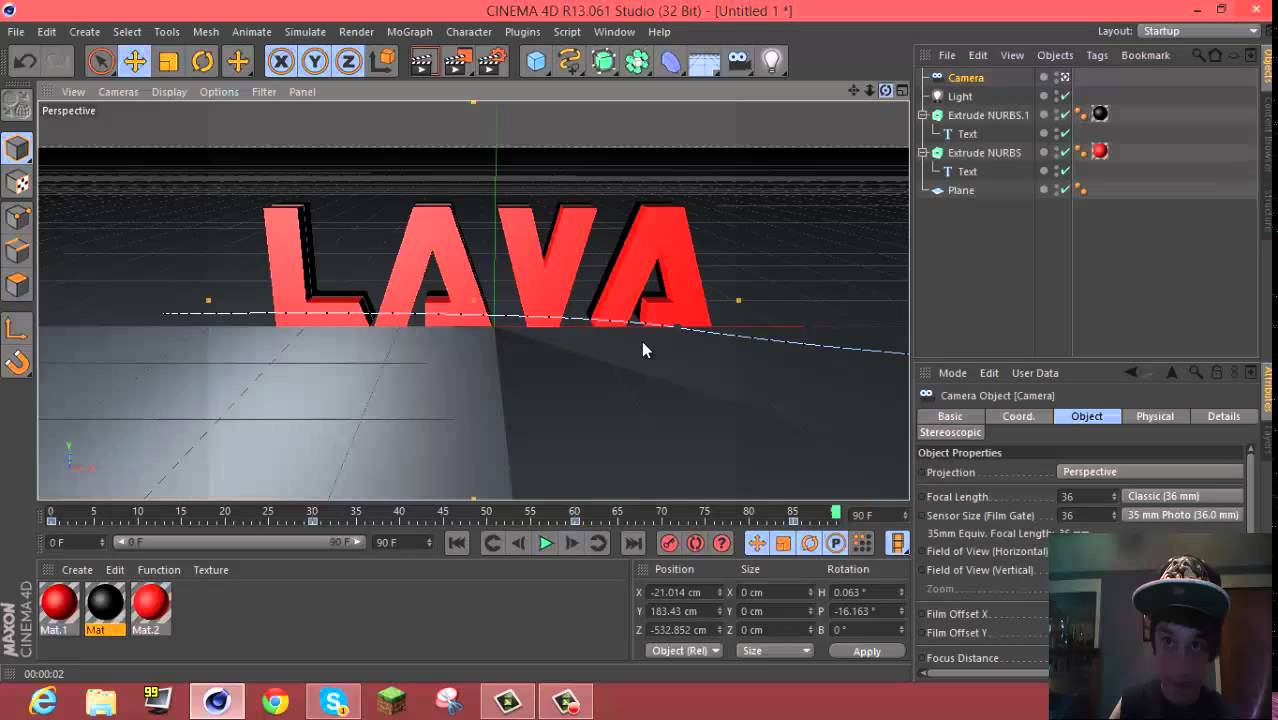
Task: Open the Projection Perspective dropdown
Action: point(1150,472)
